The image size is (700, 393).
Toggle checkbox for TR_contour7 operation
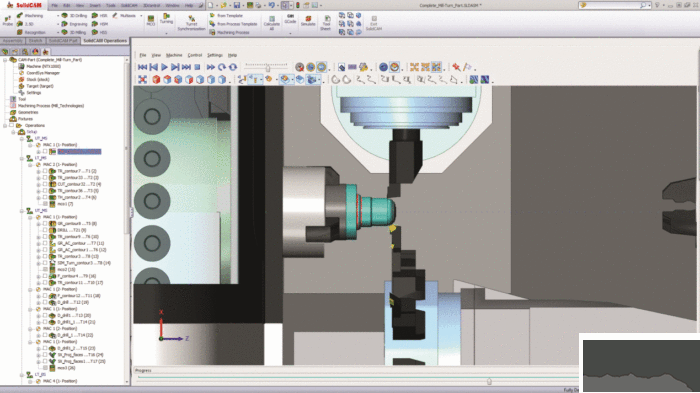45,171
